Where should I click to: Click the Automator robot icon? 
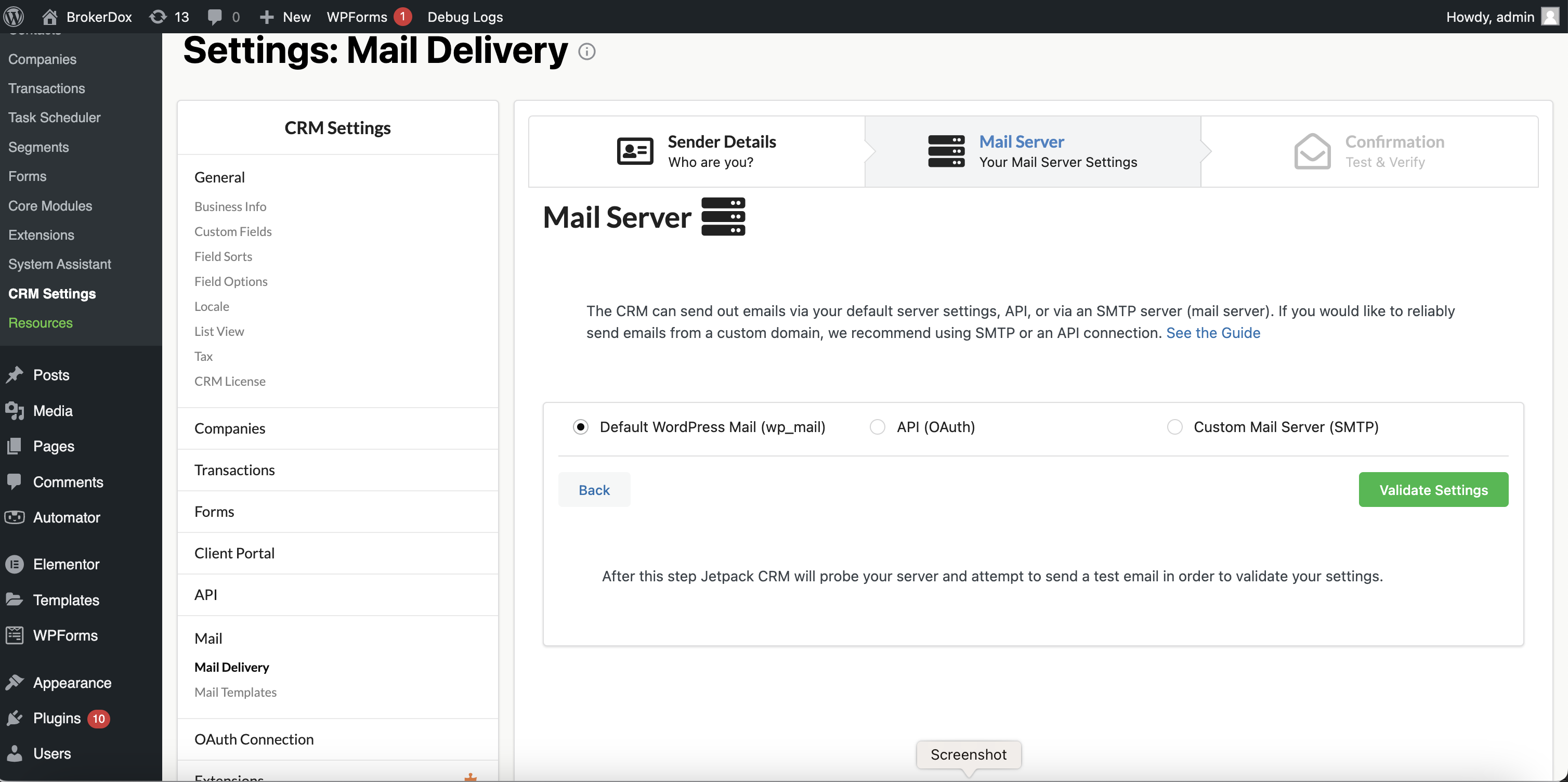15,517
